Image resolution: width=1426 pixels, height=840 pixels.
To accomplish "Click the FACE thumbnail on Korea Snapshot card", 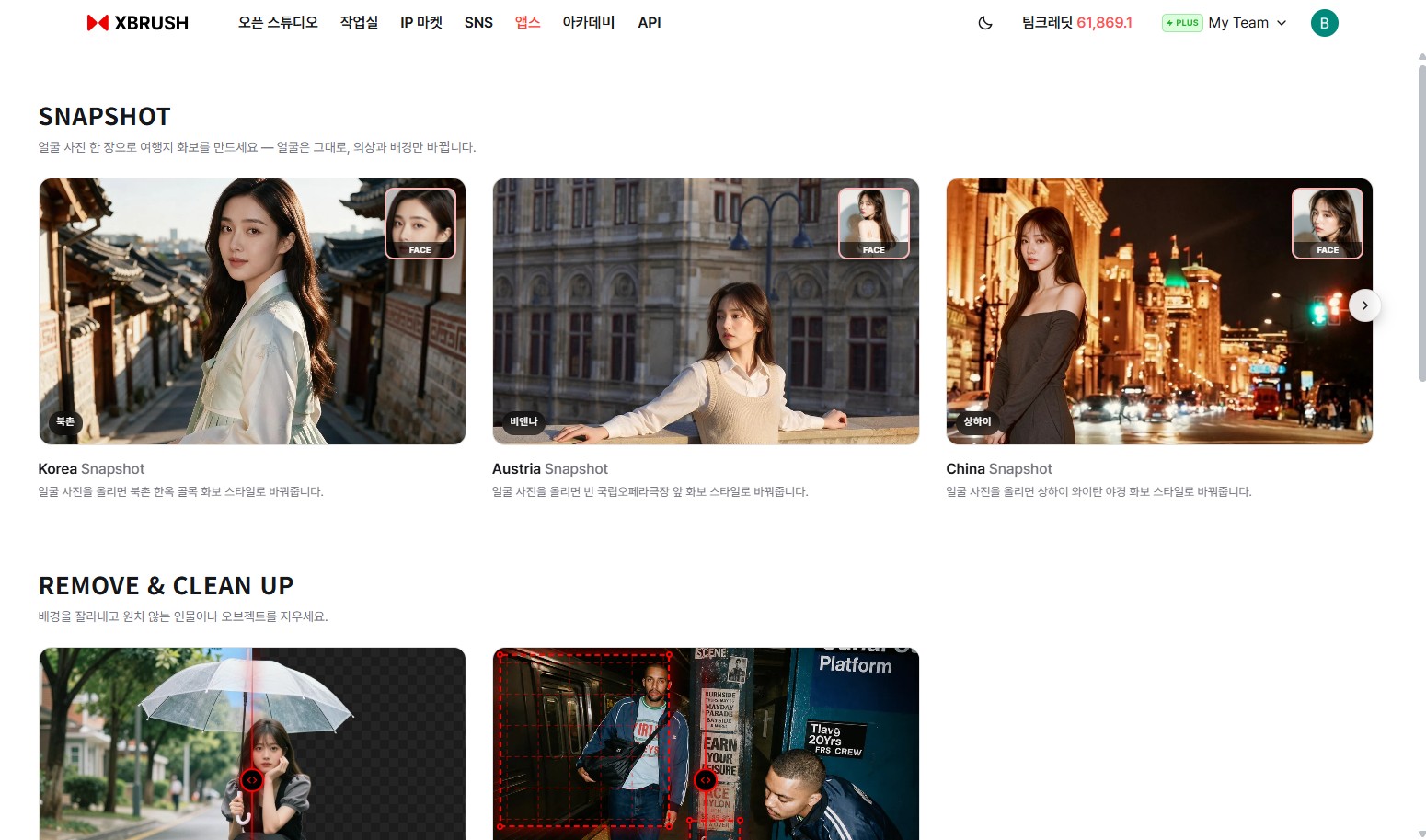I will [420, 224].
